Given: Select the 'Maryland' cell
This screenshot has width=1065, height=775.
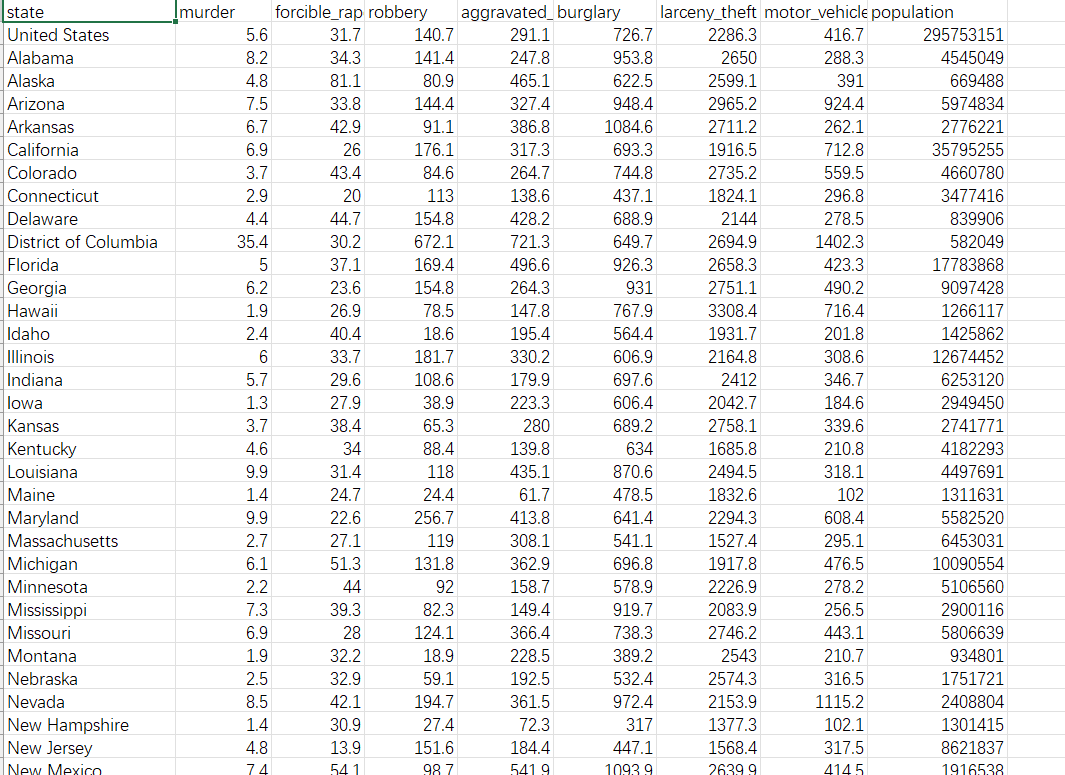Looking at the screenshot, I should pos(88,518).
